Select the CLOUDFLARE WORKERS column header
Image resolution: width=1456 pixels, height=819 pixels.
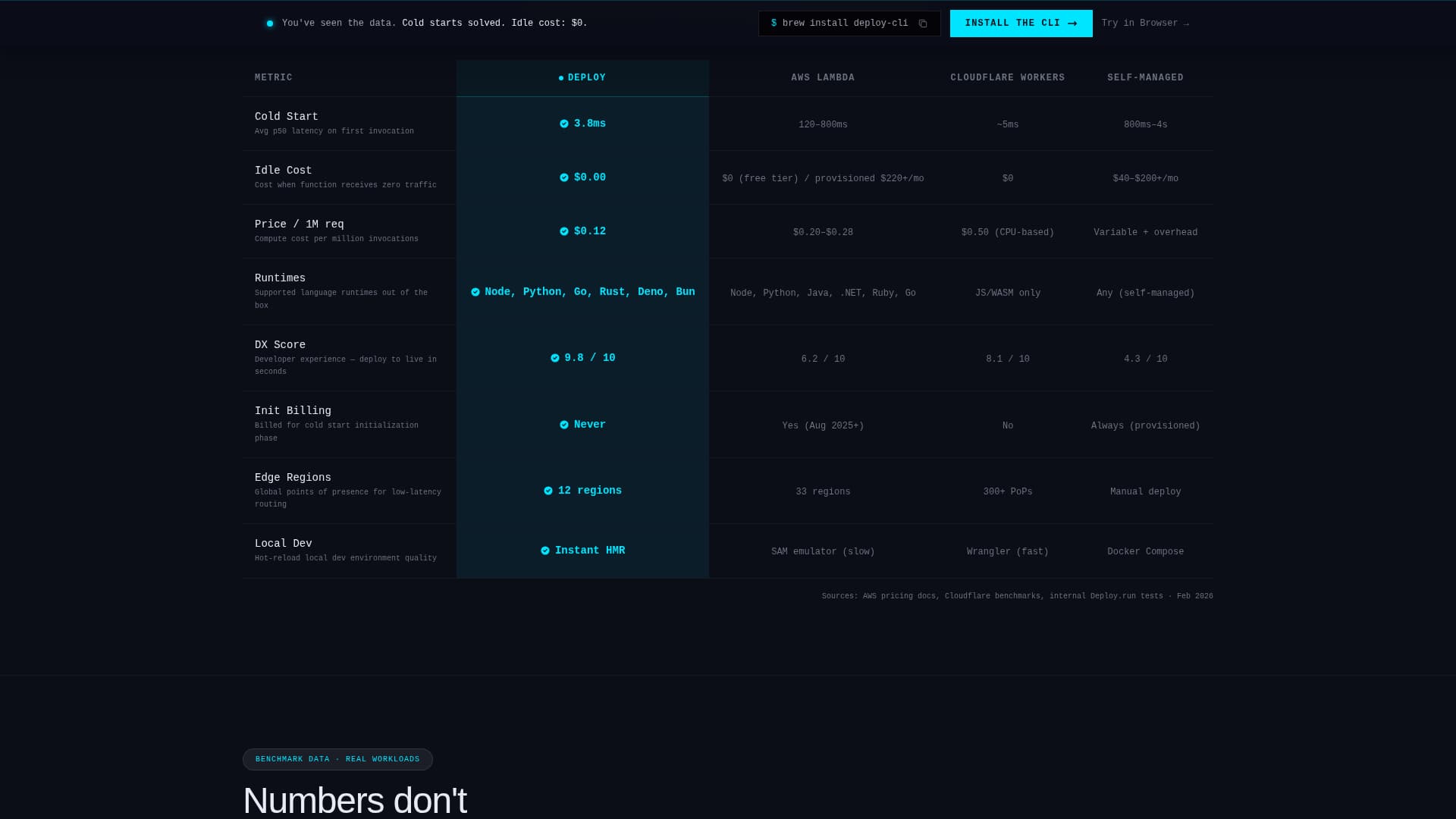coord(1008,78)
